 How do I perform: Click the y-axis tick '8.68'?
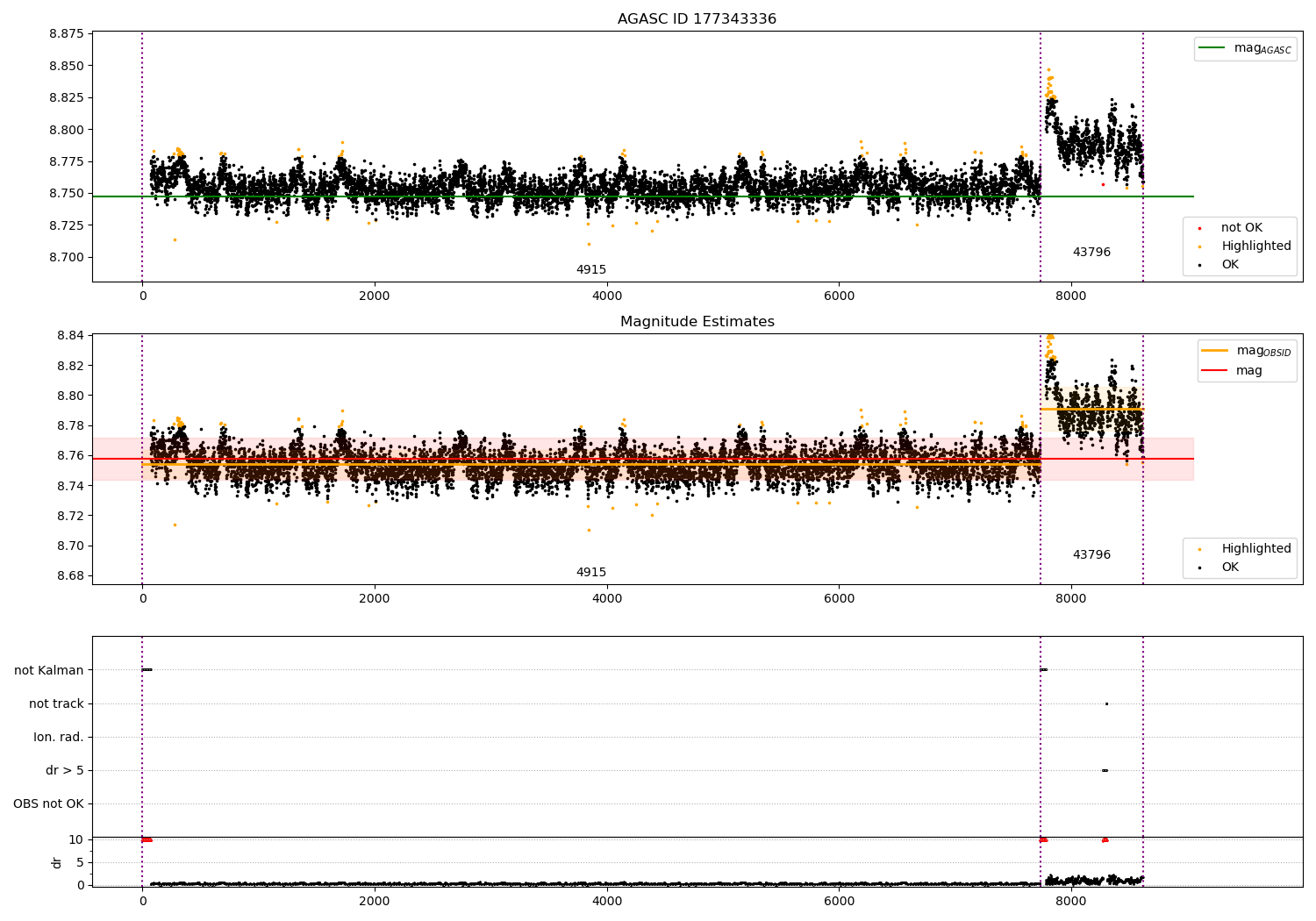70,576
